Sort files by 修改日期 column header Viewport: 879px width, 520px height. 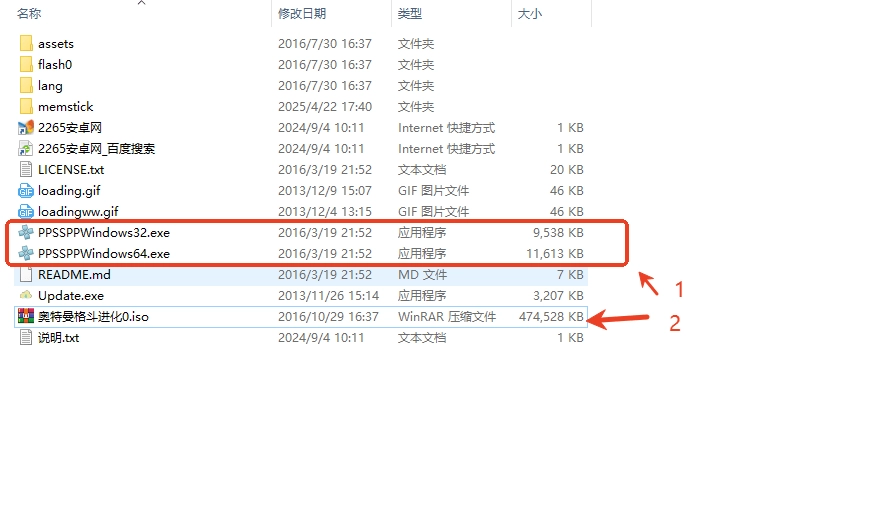pyautogui.click(x=302, y=14)
